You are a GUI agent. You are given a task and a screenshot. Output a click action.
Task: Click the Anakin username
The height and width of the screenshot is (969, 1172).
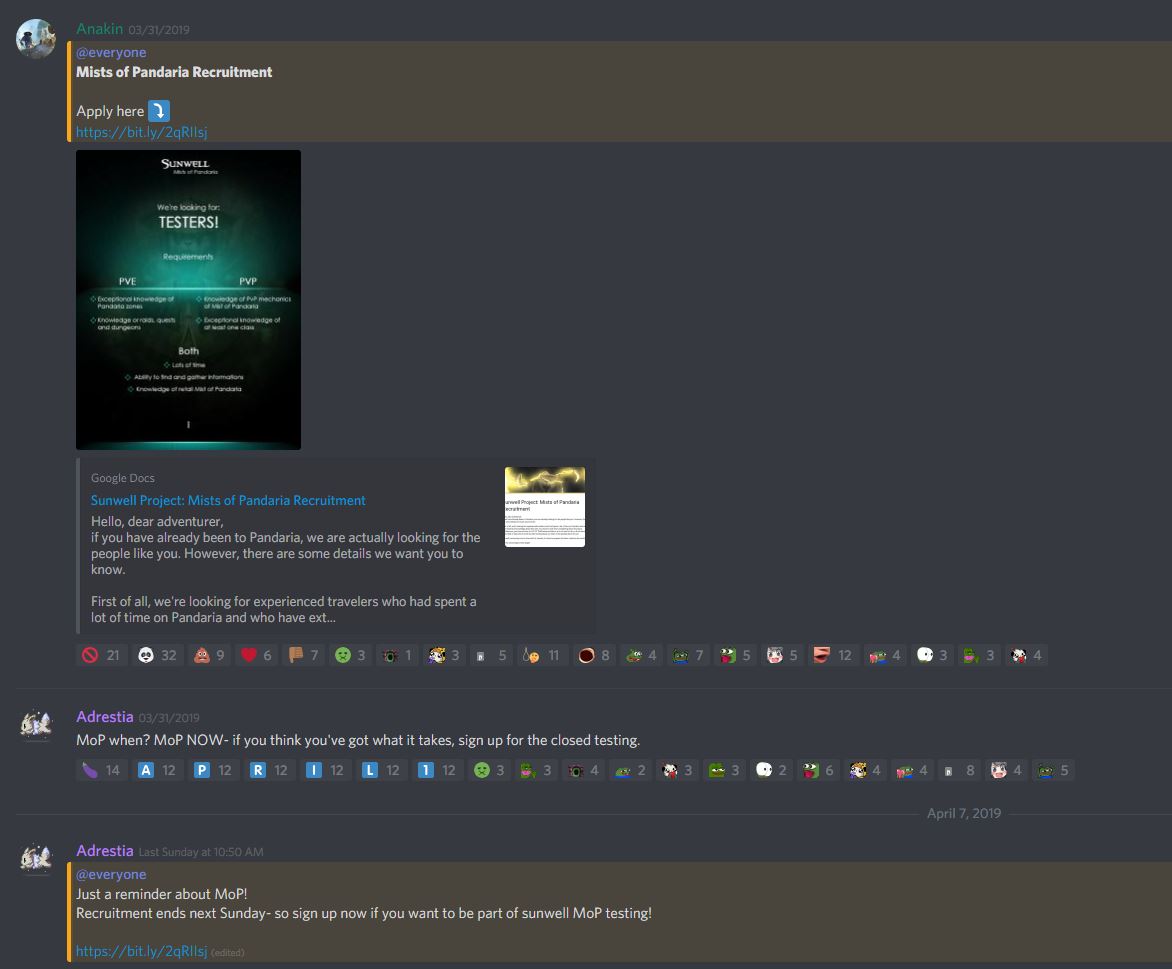(99, 28)
